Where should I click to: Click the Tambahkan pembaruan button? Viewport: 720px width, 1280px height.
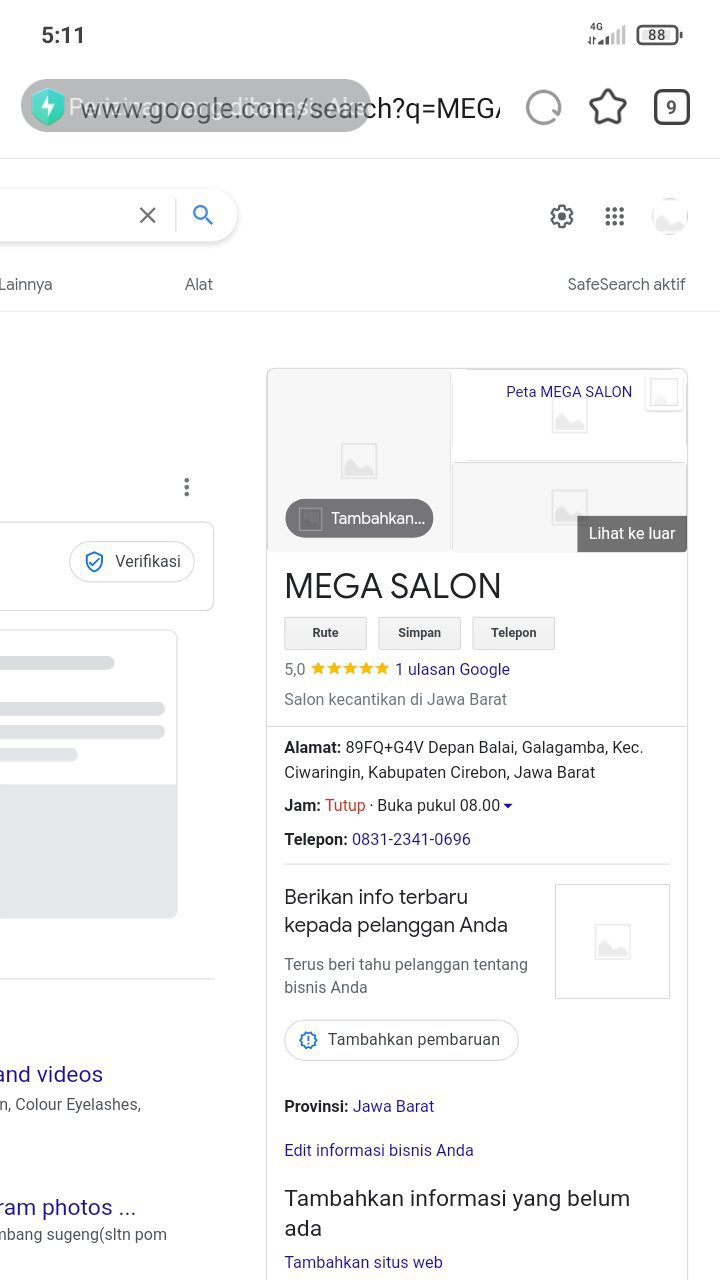pos(401,1040)
